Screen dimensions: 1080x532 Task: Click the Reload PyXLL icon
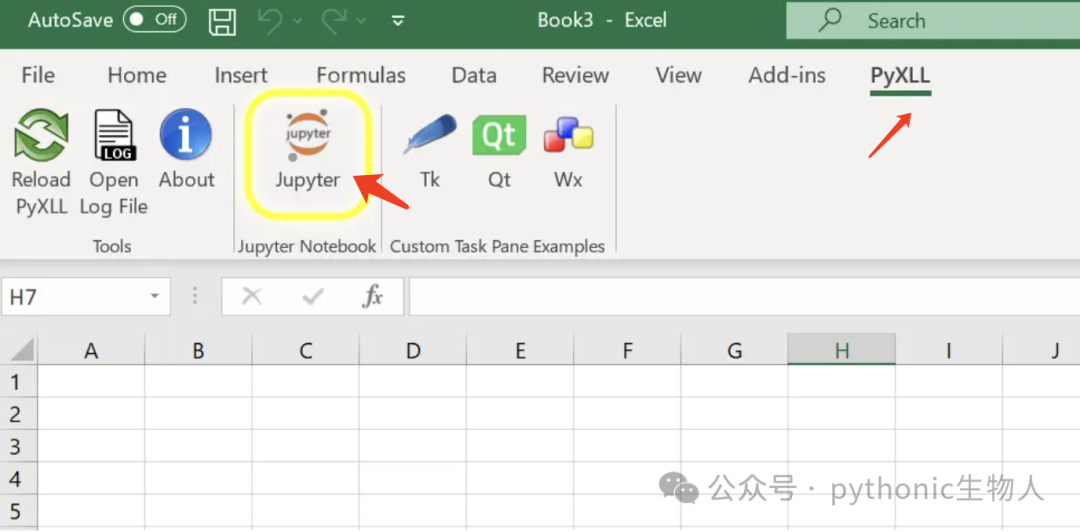click(41, 134)
